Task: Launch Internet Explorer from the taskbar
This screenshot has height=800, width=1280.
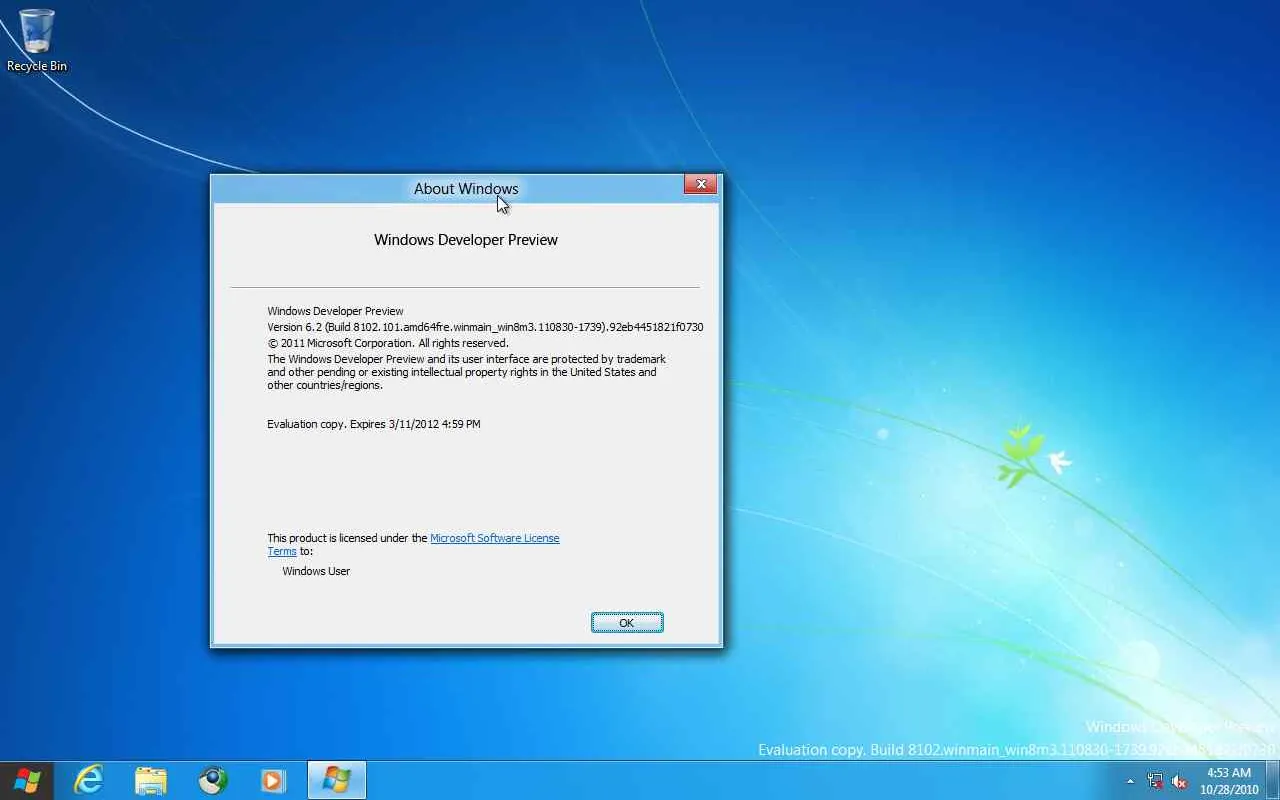Action: point(89,780)
